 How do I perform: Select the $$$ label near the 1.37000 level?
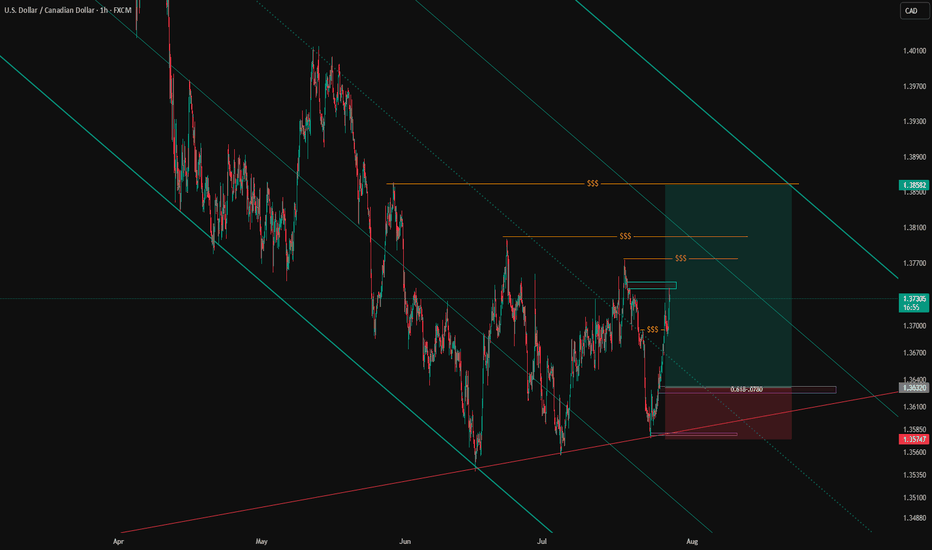[x=653, y=329]
